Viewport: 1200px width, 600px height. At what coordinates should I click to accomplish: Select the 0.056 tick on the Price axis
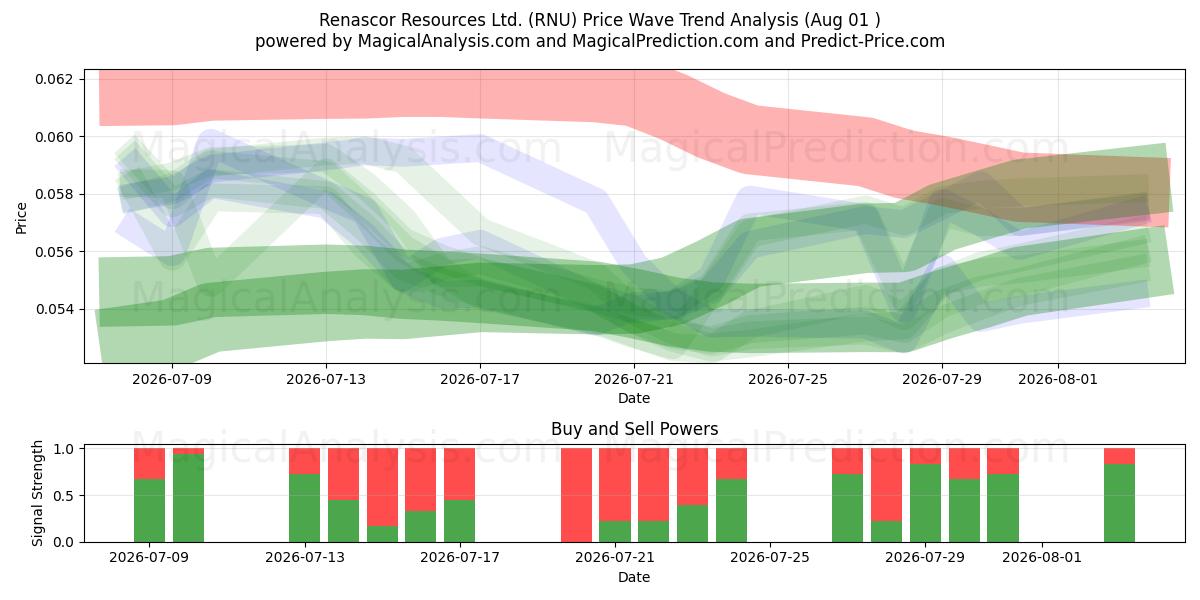56,252
